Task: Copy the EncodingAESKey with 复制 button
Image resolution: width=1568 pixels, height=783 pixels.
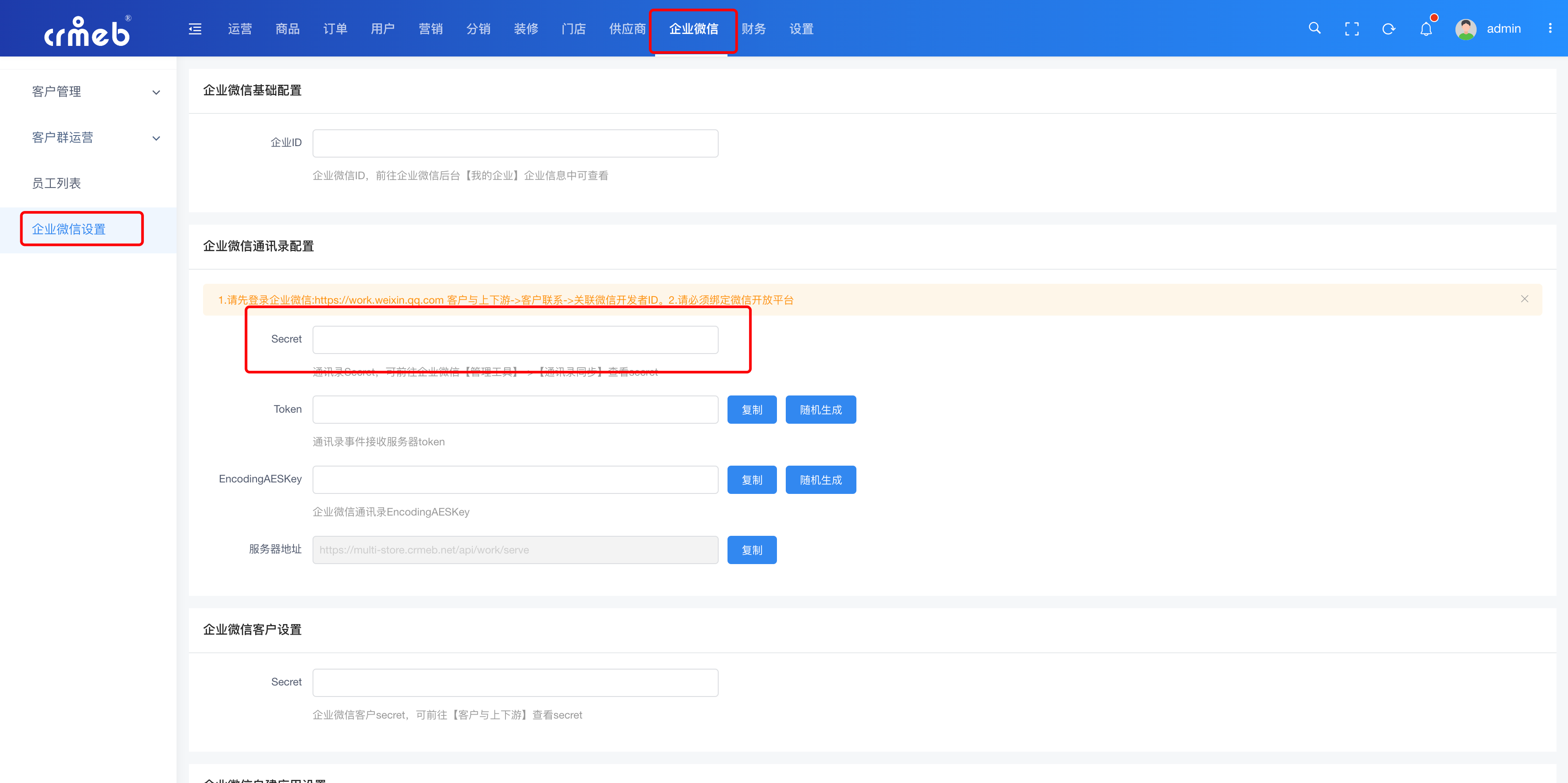Action: click(x=751, y=479)
